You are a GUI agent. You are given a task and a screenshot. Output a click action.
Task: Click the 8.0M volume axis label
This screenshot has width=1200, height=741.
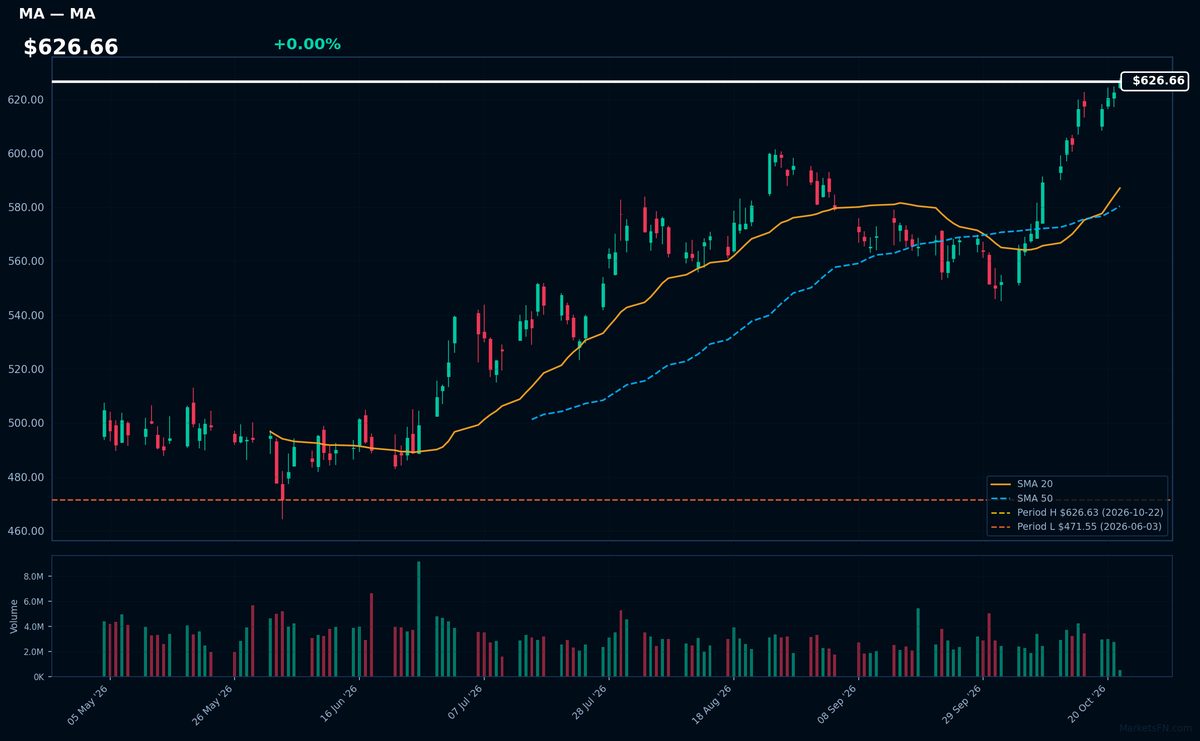(x=32, y=577)
